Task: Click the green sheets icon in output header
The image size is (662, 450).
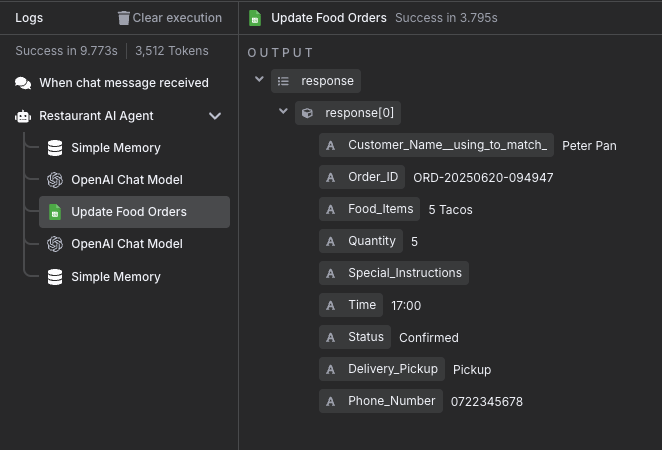Action: point(255,18)
